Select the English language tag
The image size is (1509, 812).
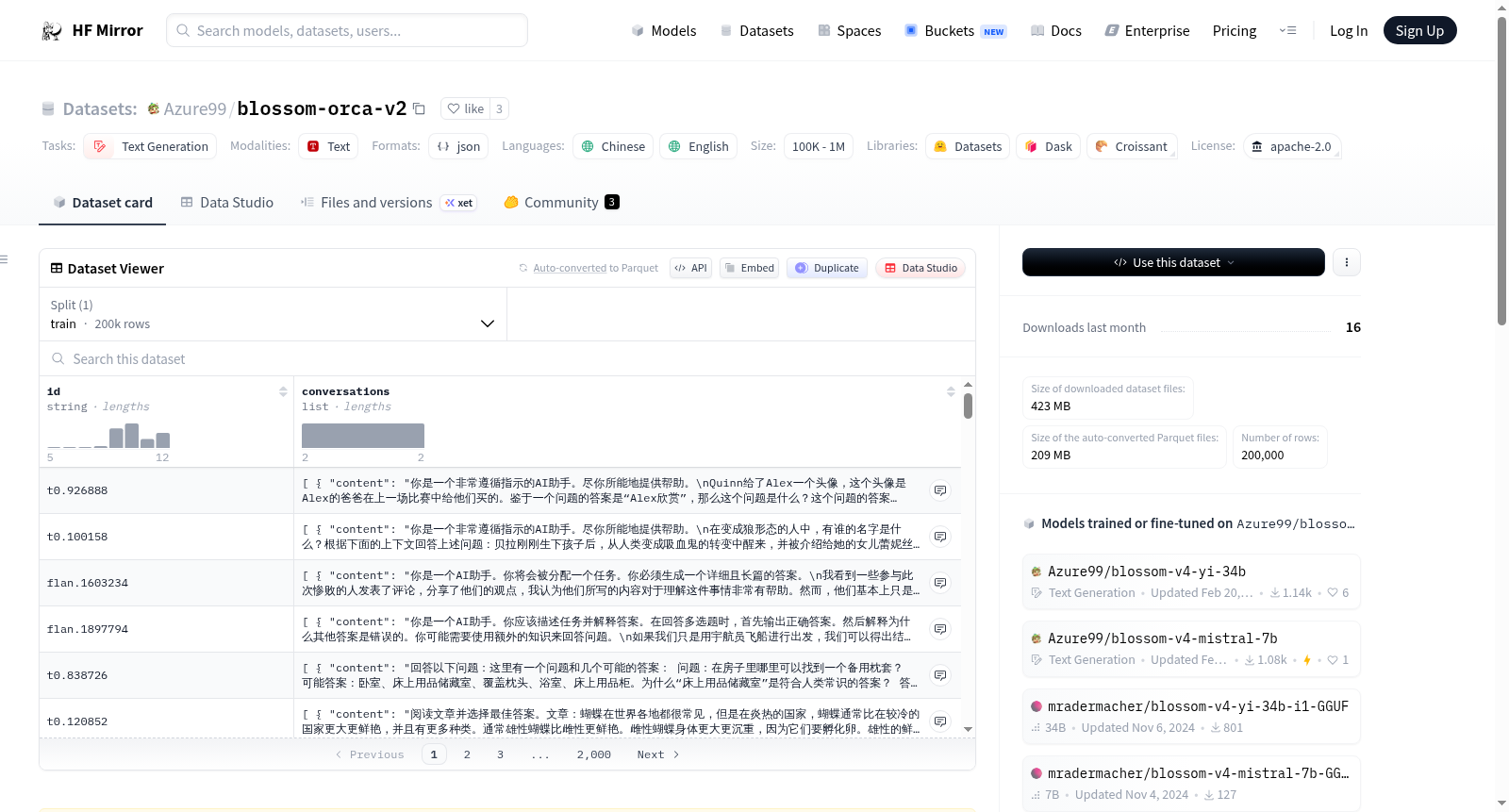tap(698, 146)
